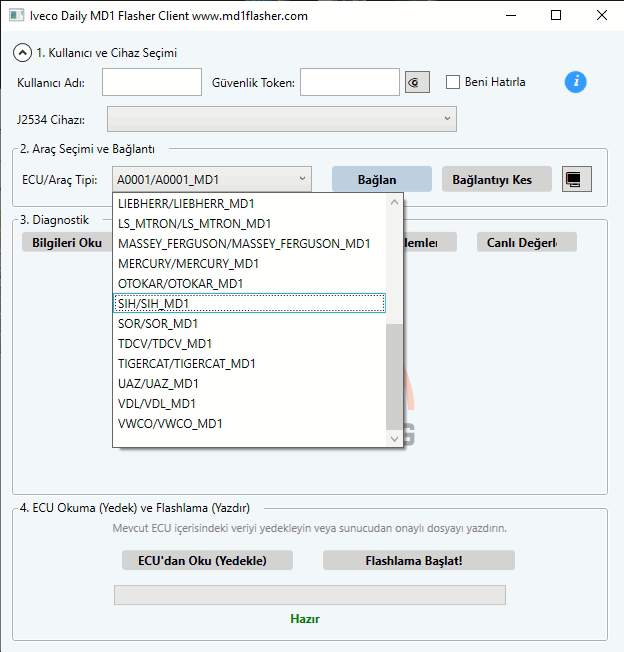
Task: Toggle token visibility with the eye icon
Action: tap(417, 82)
